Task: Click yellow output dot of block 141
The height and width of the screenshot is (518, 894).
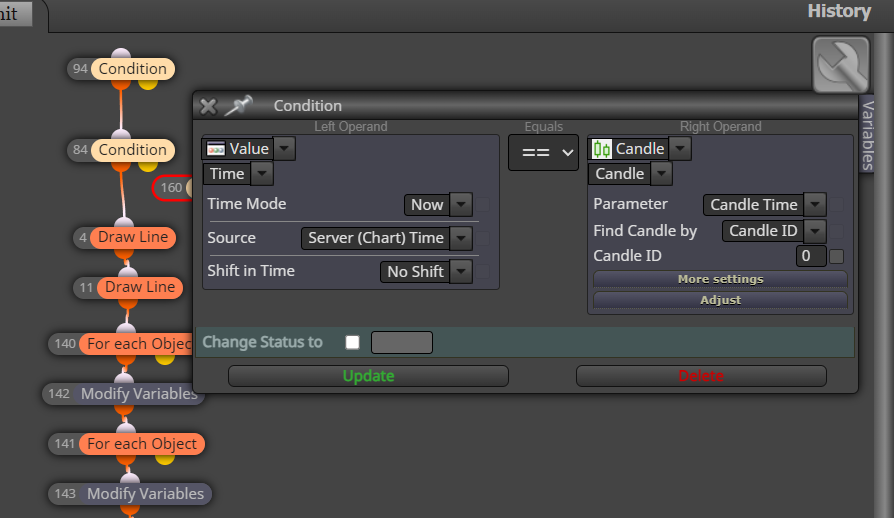Action: click(165, 459)
